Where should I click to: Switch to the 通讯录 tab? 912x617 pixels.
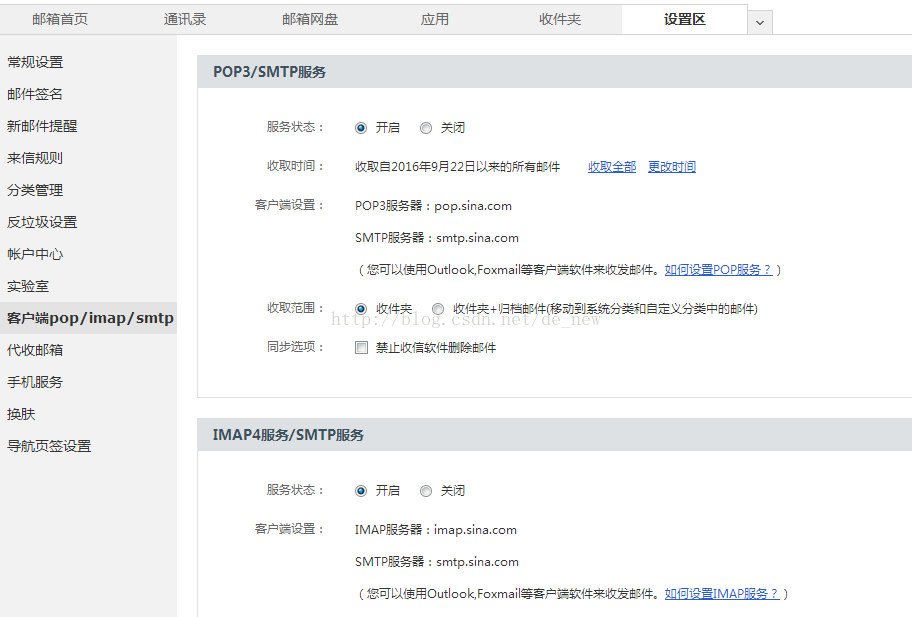tap(185, 19)
